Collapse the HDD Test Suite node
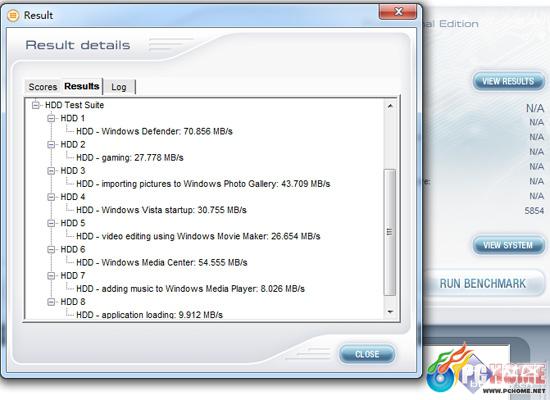The height and width of the screenshot is (400, 550). (x=36, y=105)
